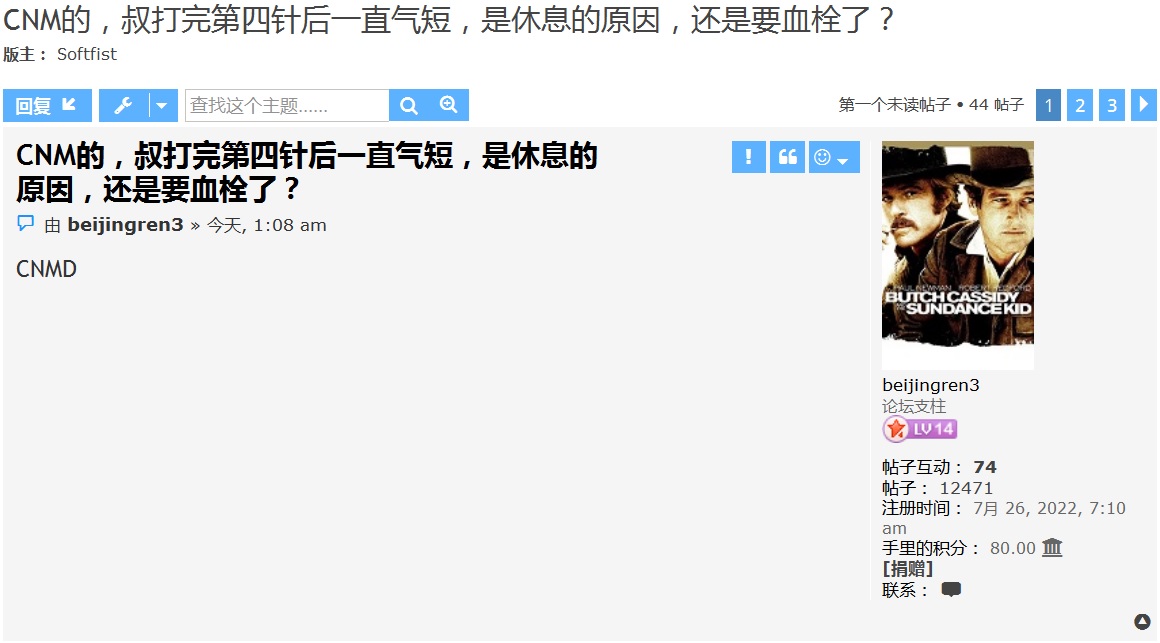The width and height of the screenshot is (1160, 643).
Task: Jump to top with arrow icon
Action: [1142, 622]
